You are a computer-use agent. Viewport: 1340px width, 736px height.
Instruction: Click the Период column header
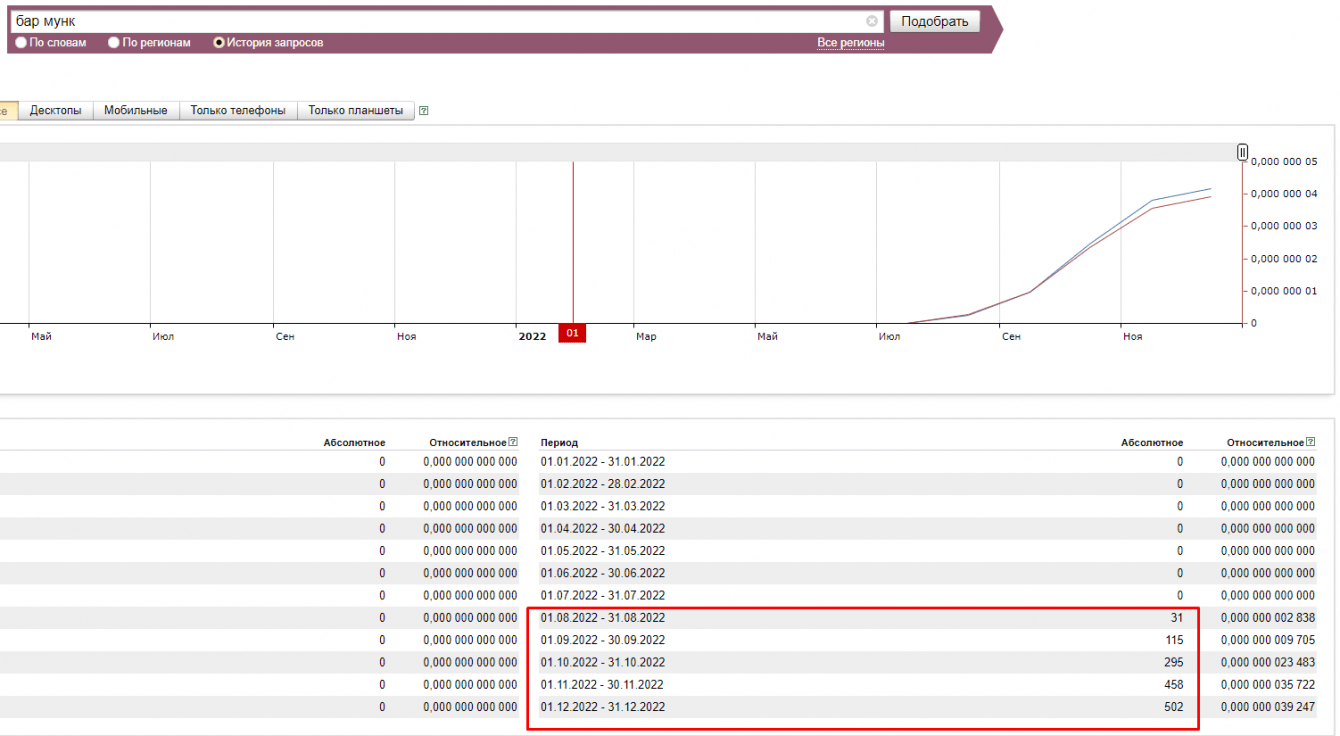point(559,442)
